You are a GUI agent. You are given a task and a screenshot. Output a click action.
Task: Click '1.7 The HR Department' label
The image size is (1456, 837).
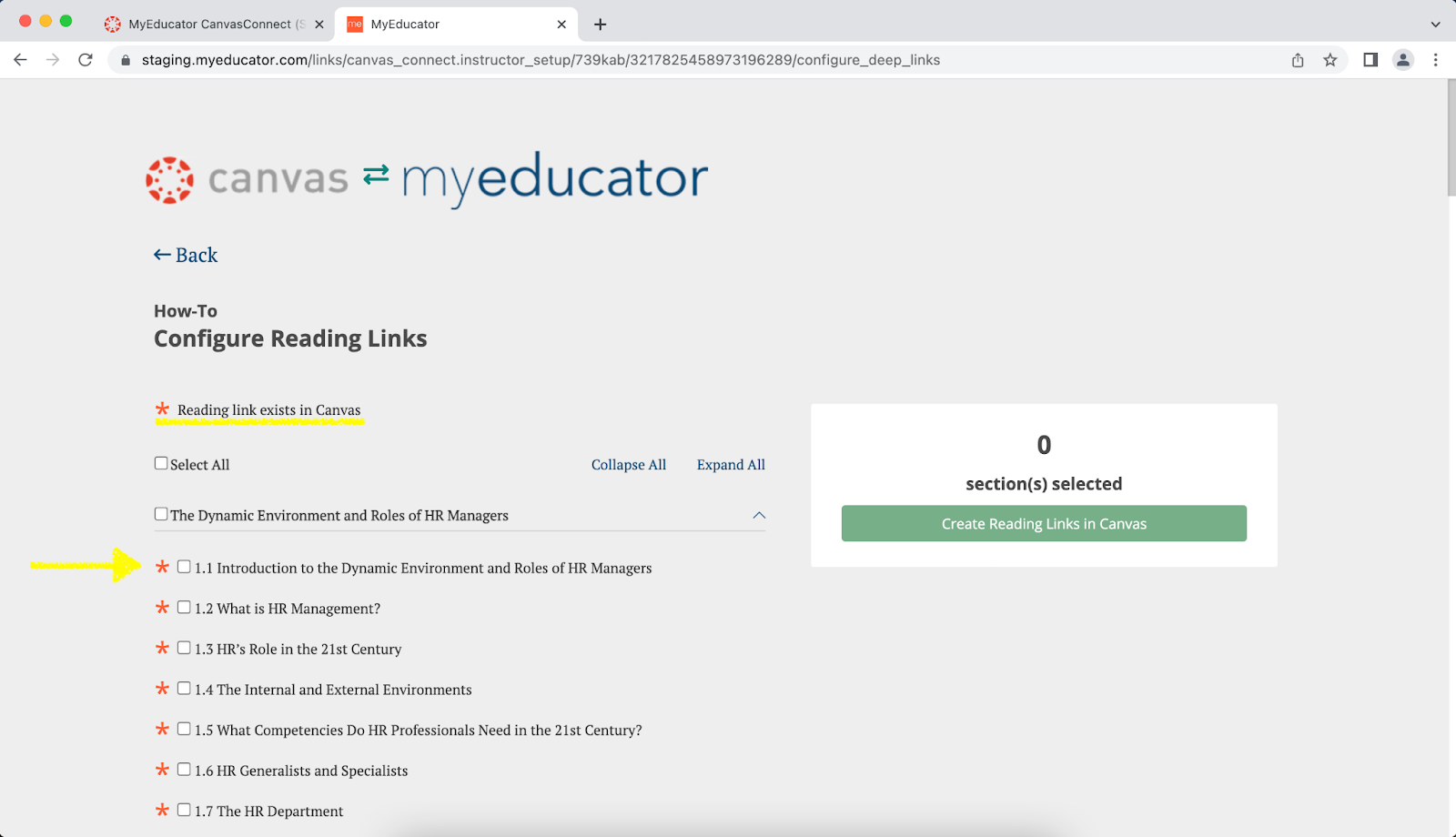pyautogui.click(x=268, y=812)
